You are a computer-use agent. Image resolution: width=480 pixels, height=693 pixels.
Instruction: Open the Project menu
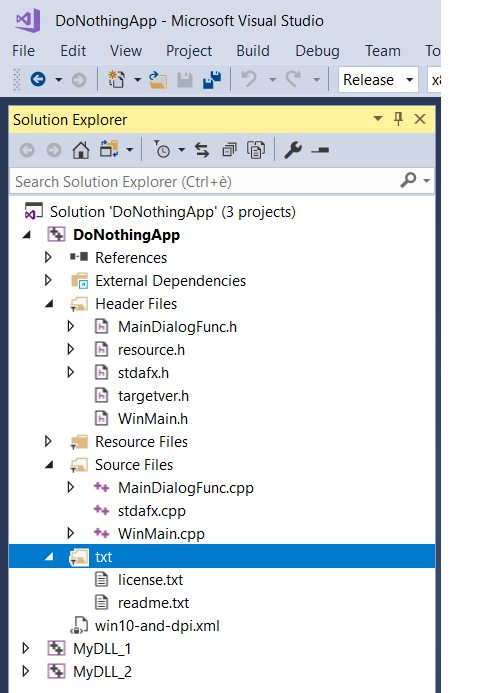pyautogui.click(x=189, y=51)
